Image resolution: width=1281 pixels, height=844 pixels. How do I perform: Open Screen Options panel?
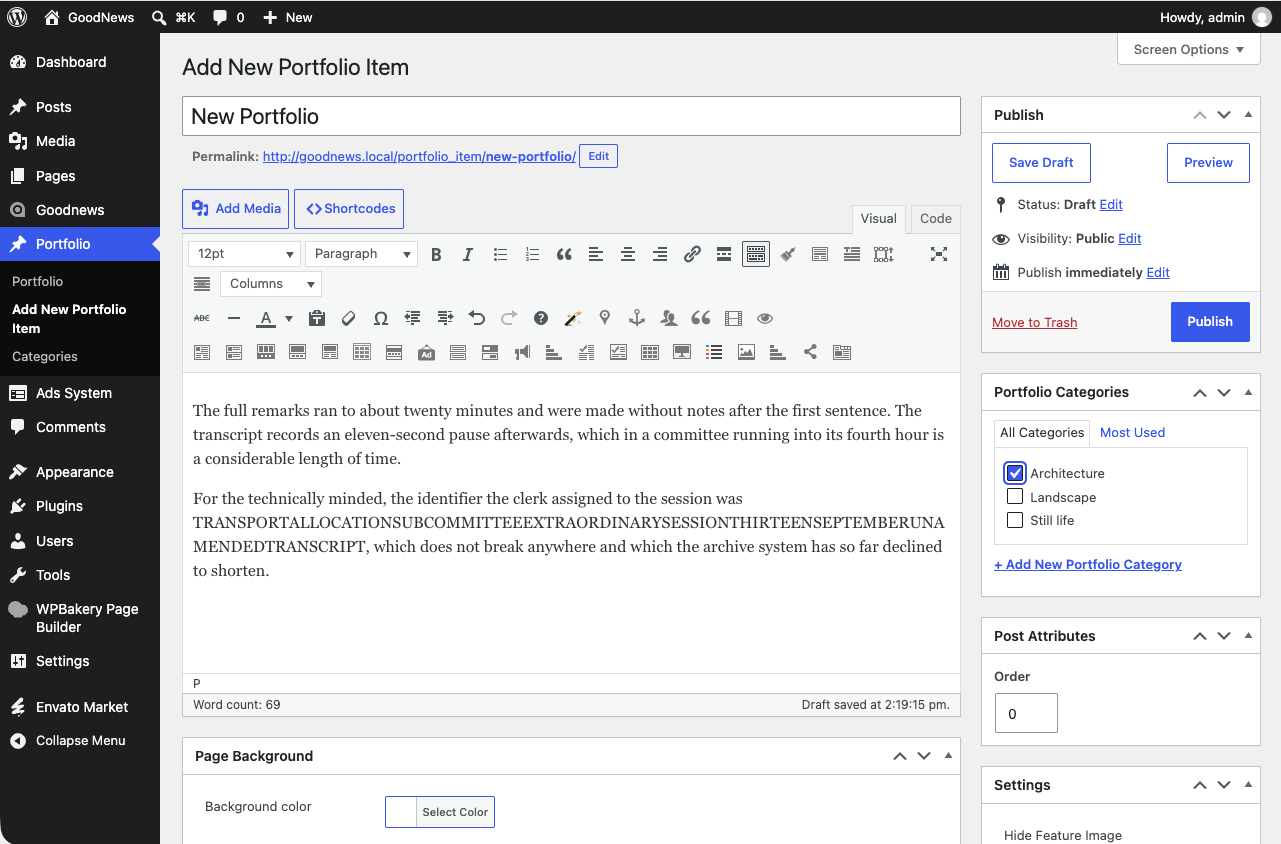click(1188, 49)
